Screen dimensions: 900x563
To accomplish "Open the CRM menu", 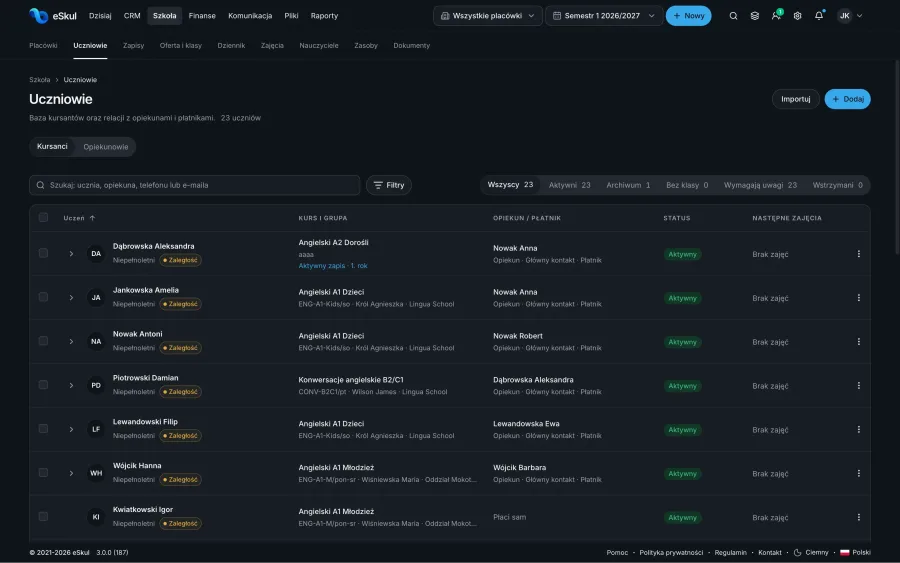I will 132,16.
